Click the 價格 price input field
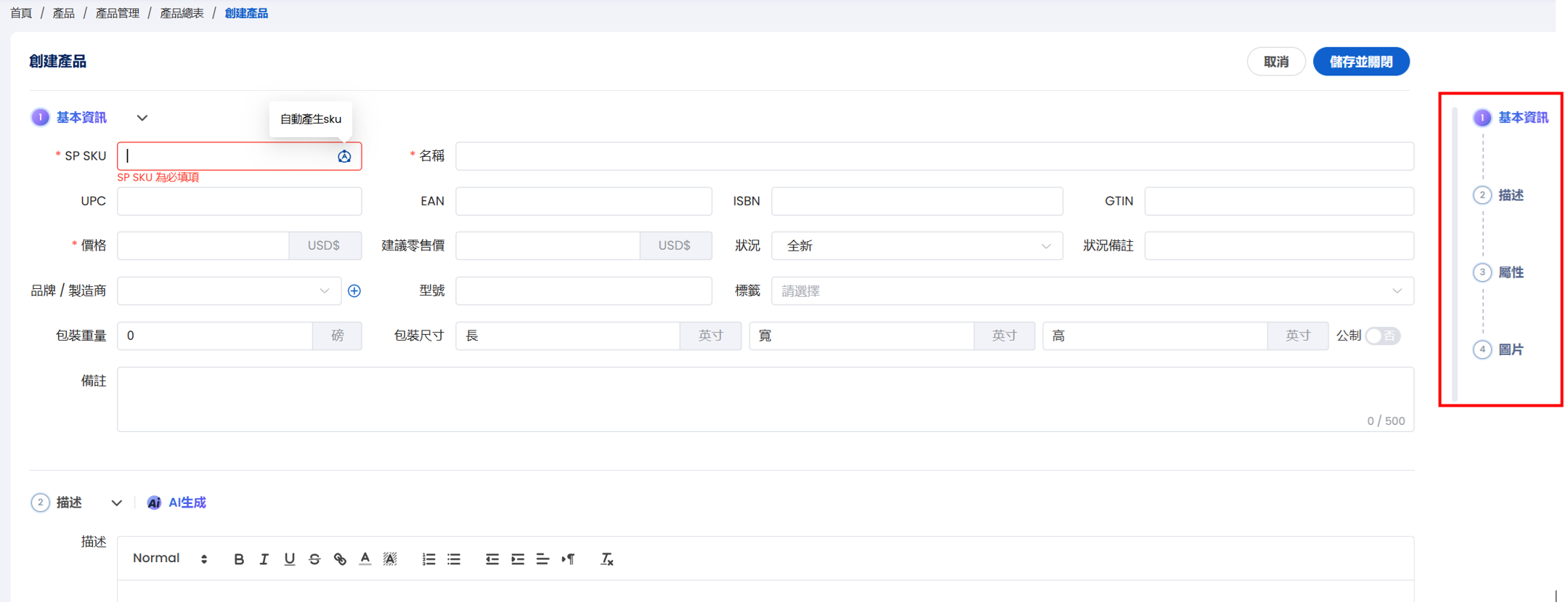1568x610 pixels. (x=203, y=246)
